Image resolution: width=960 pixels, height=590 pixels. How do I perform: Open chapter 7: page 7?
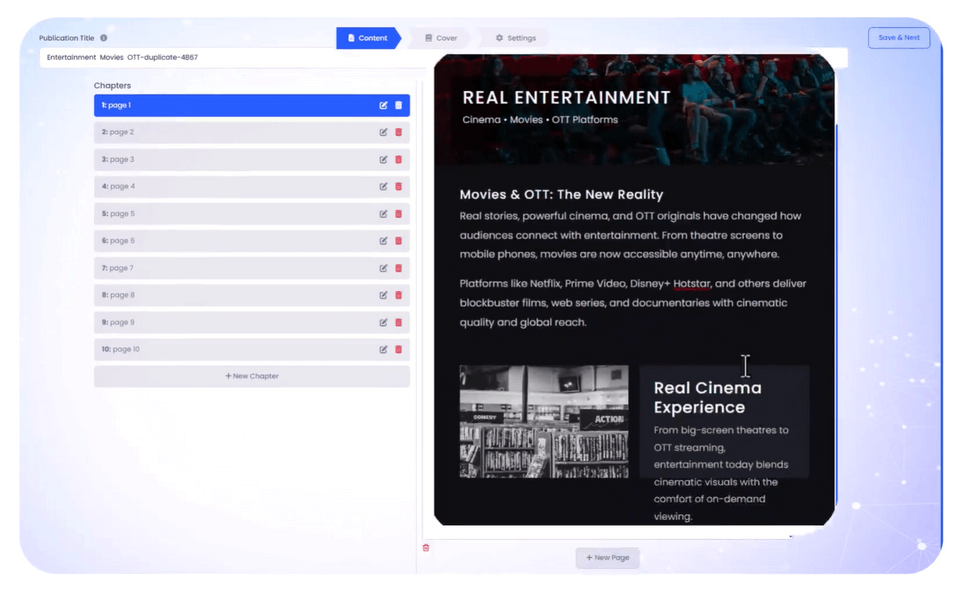252,268
